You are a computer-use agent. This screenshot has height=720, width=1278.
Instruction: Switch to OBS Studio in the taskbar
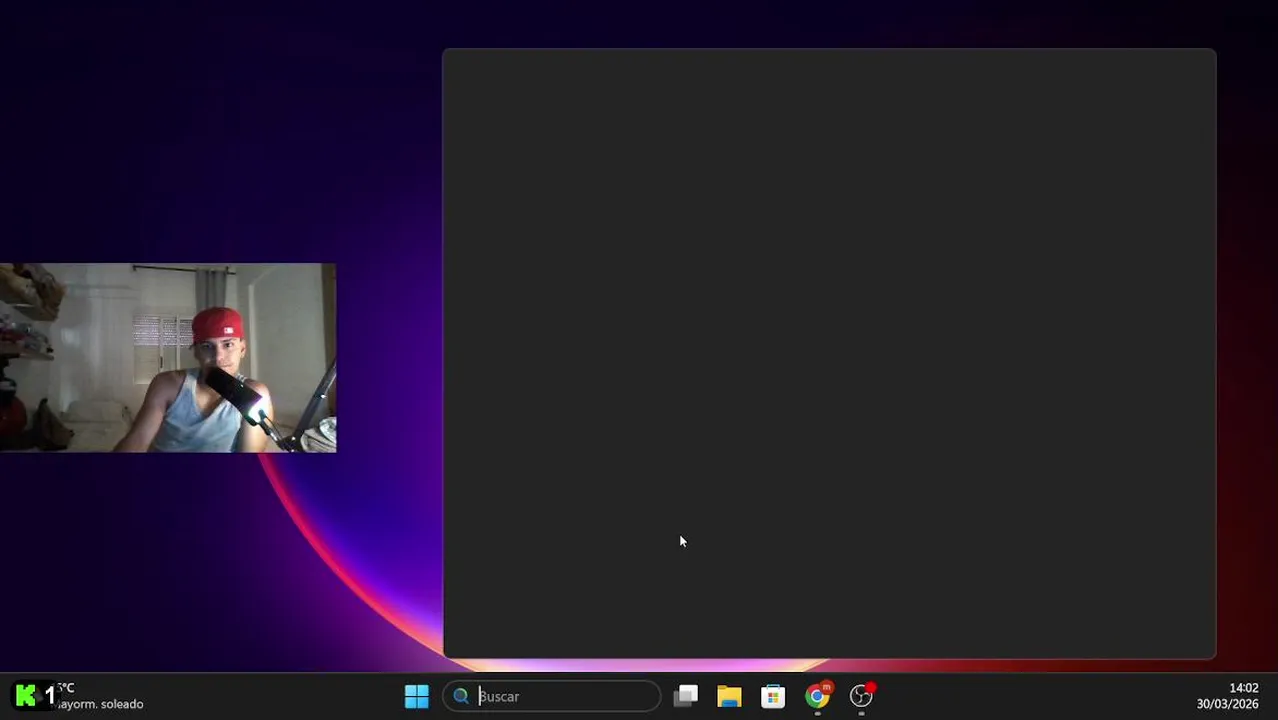click(x=862, y=696)
